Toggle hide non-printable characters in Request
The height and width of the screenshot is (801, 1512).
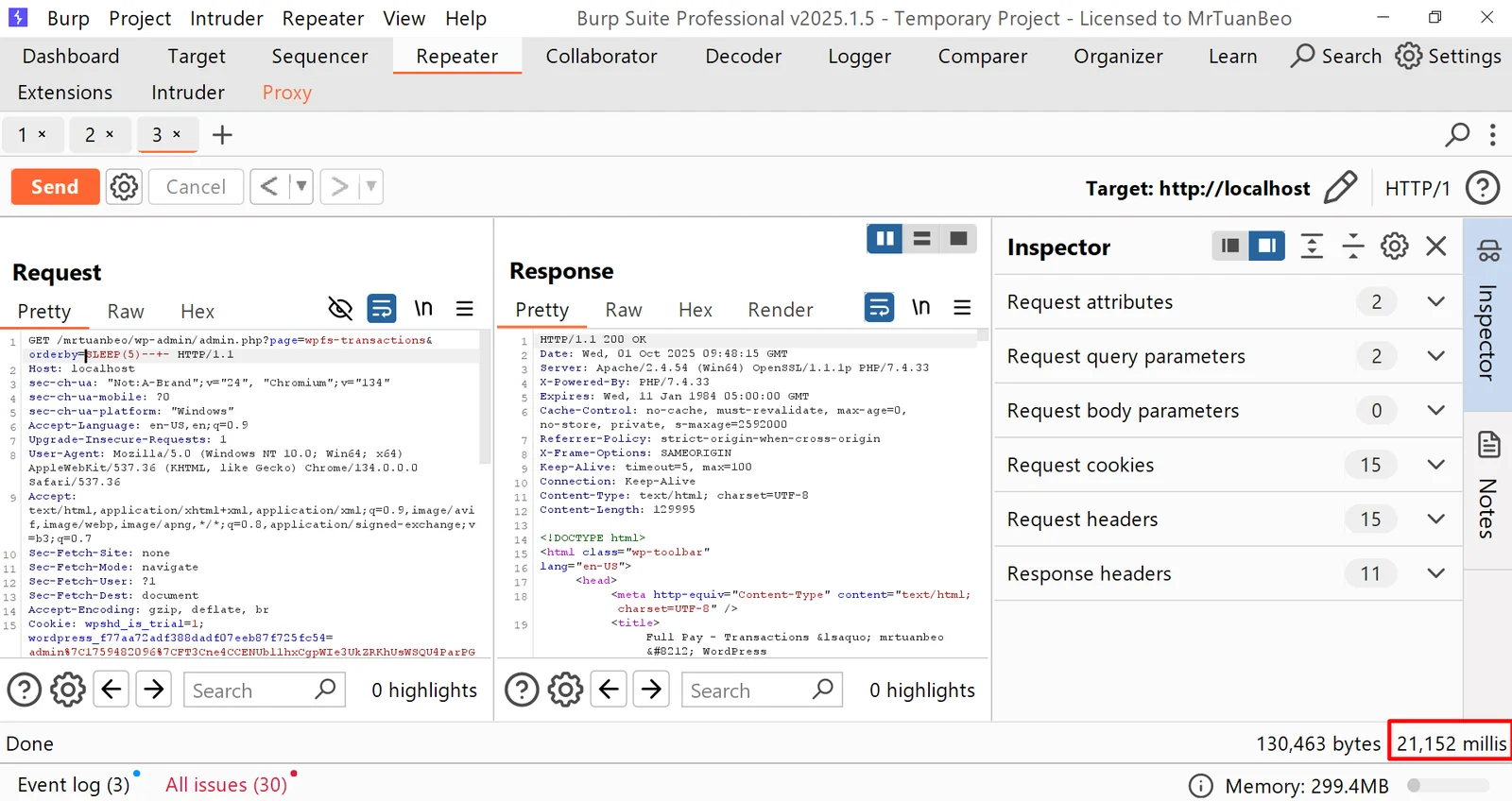[x=340, y=308]
